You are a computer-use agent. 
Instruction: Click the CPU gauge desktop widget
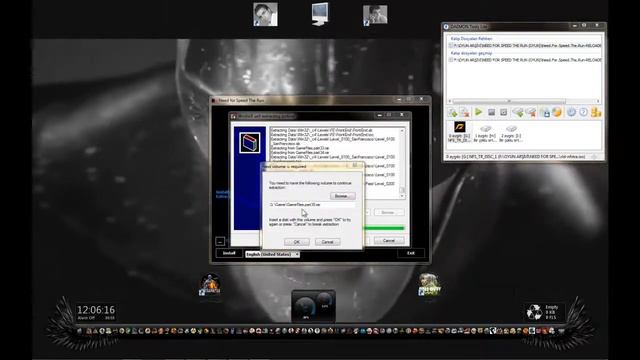tap(313, 306)
